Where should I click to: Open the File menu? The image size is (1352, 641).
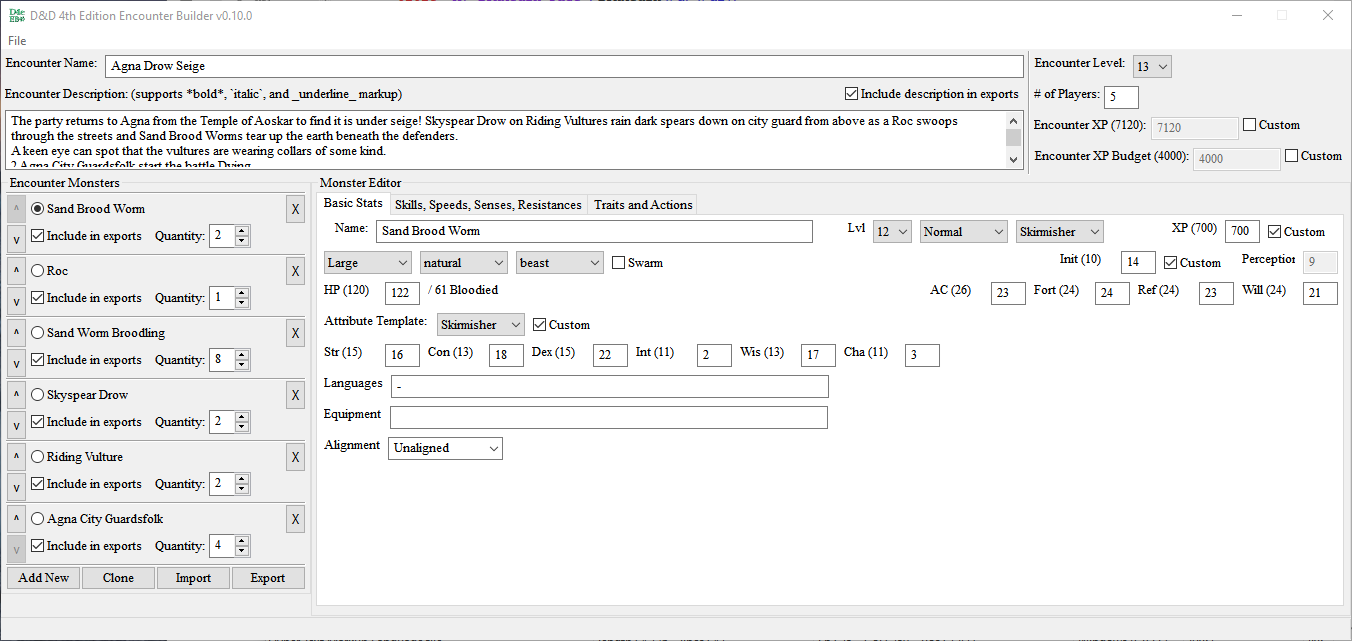pos(17,41)
